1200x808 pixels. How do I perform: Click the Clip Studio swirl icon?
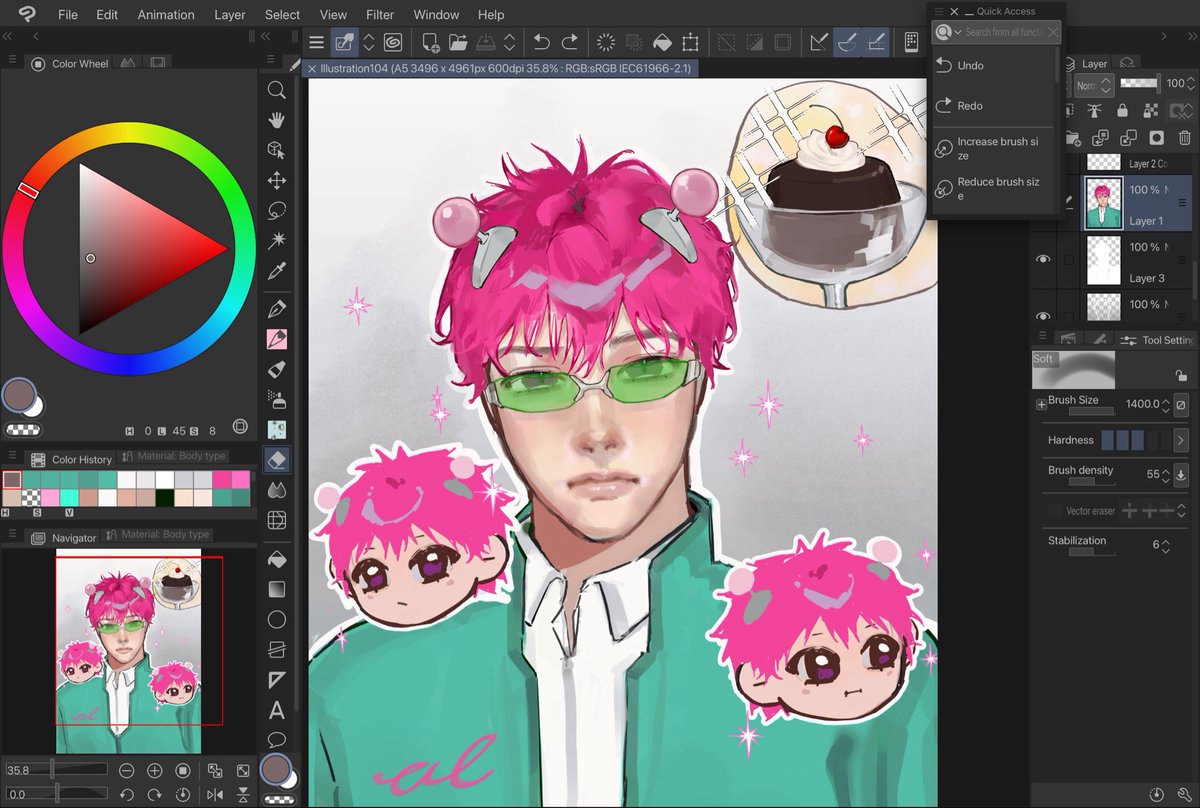coord(393,42)
